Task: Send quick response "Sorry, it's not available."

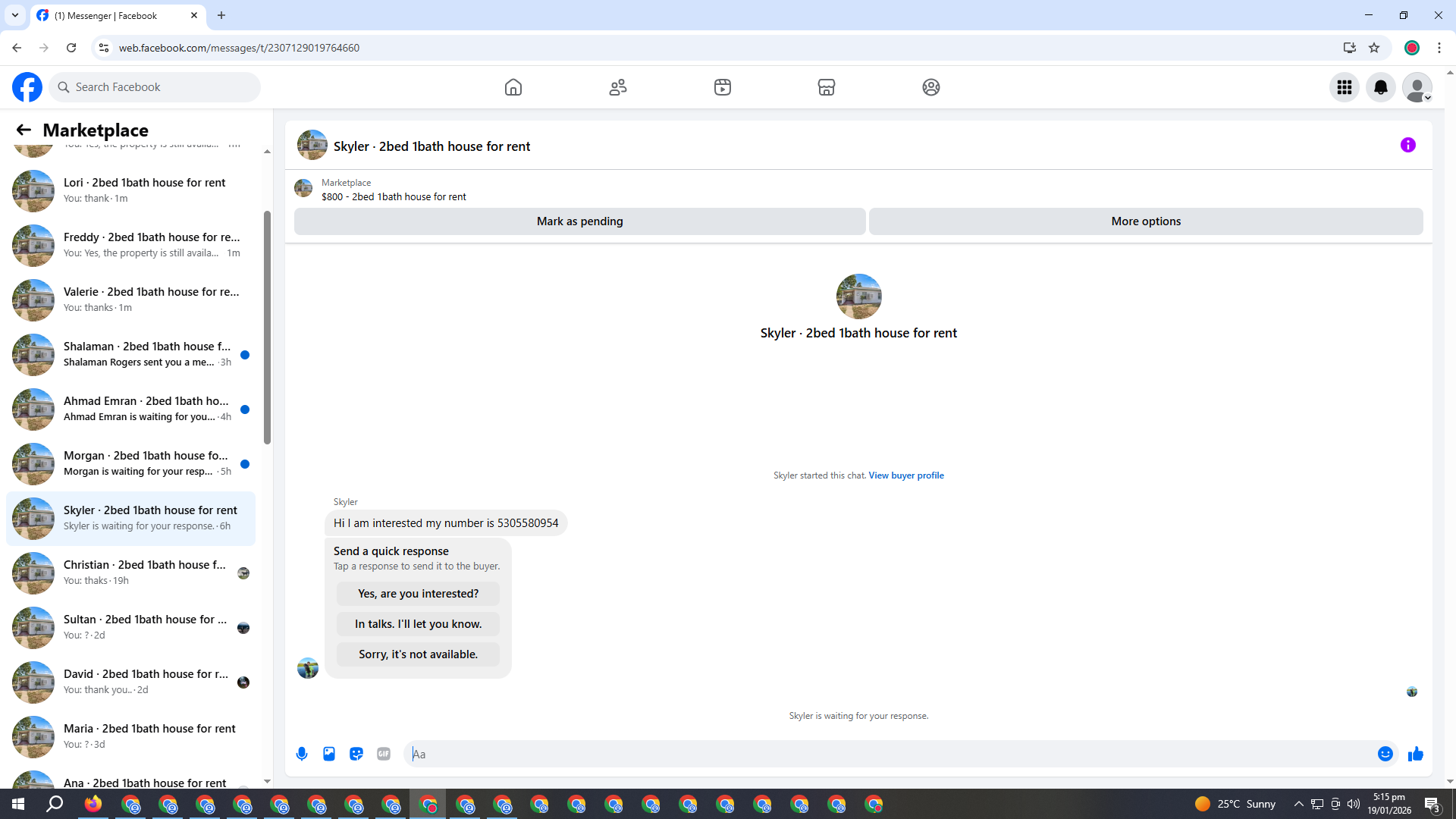Action: point(418,654)
